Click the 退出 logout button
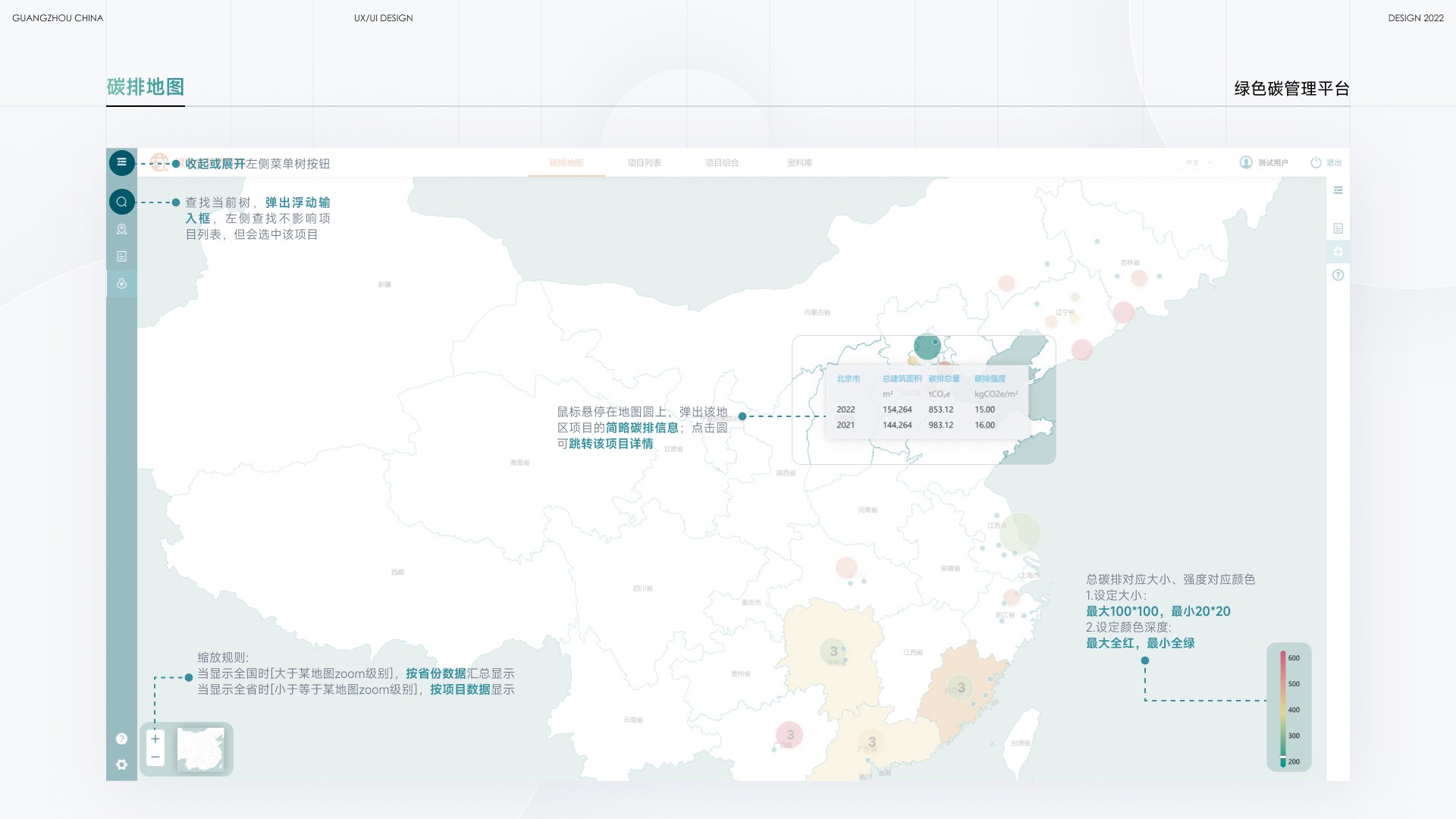 [x=1326, y=162]
